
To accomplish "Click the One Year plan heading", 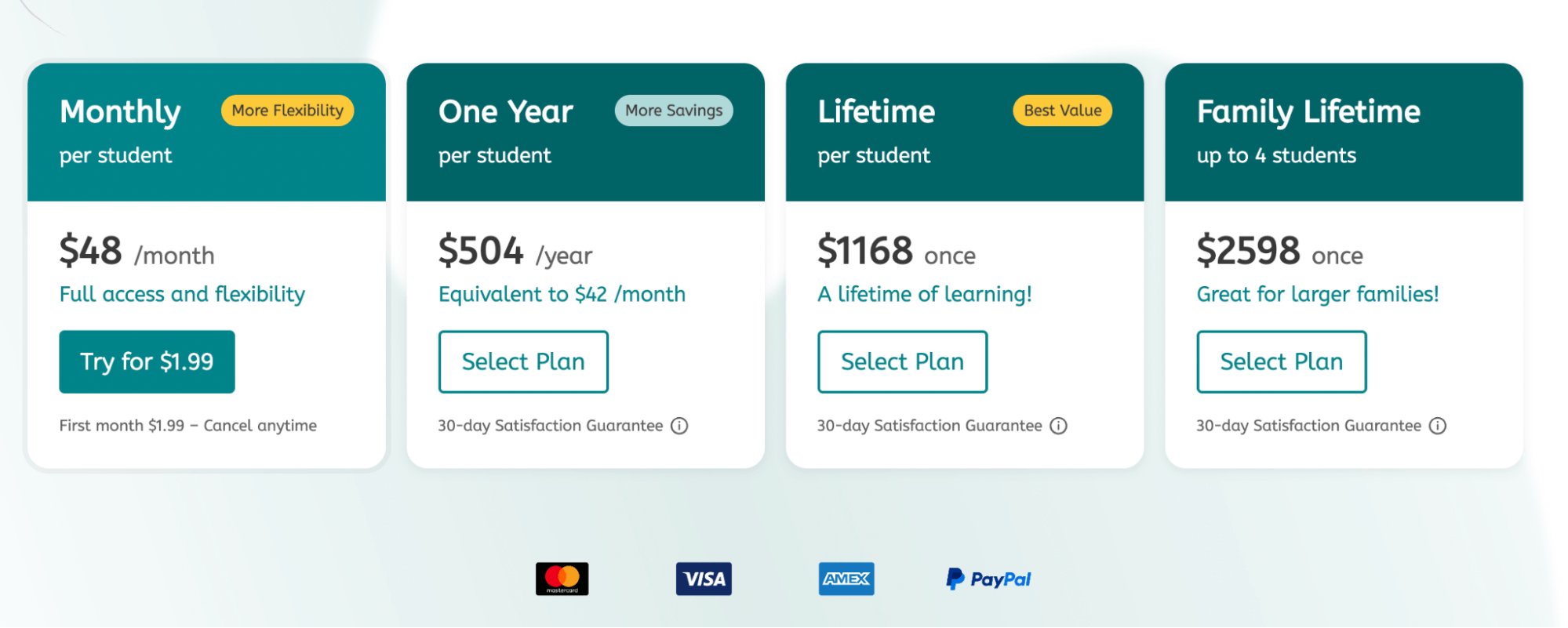I will pos(505,112).
